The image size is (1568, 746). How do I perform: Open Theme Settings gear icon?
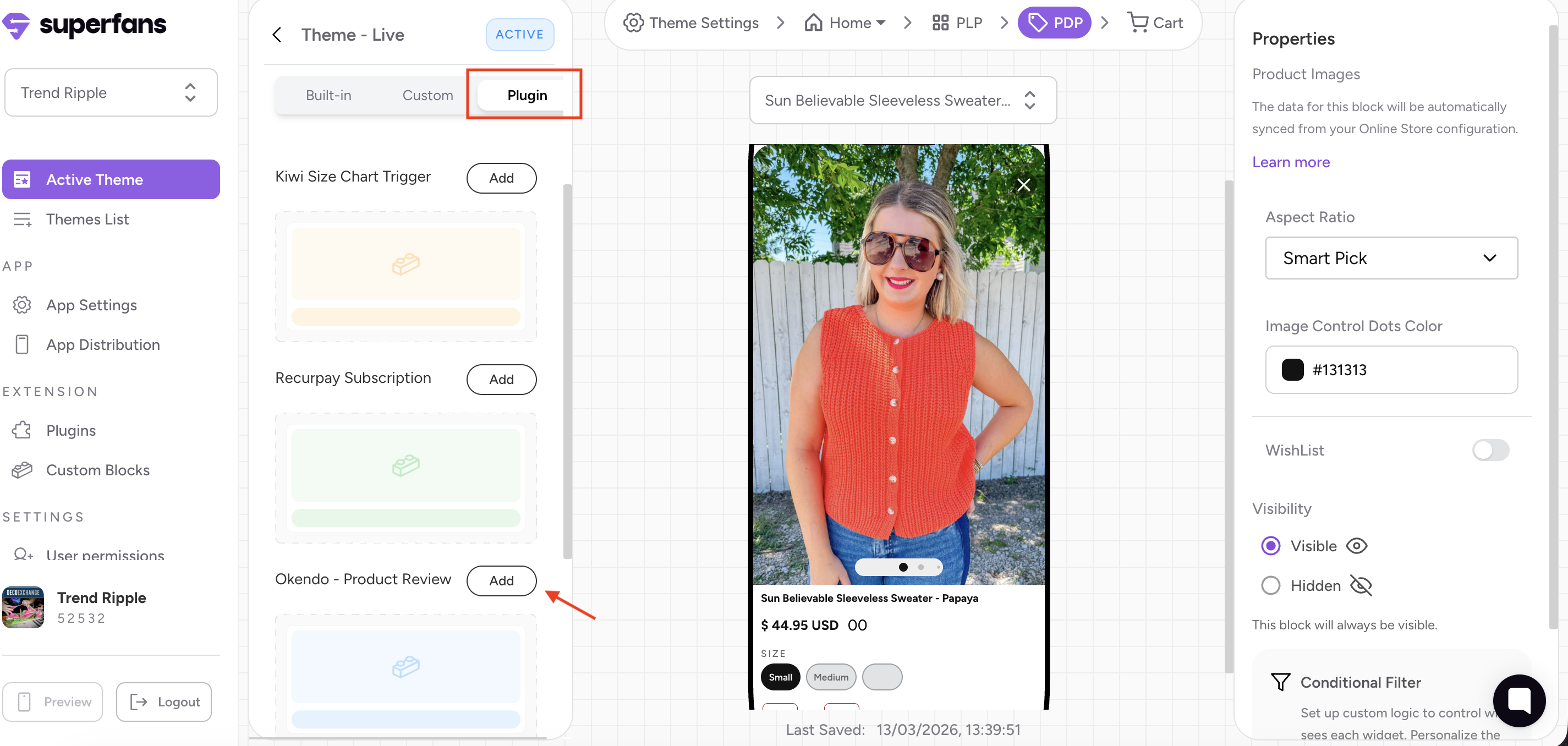[633, 23]
